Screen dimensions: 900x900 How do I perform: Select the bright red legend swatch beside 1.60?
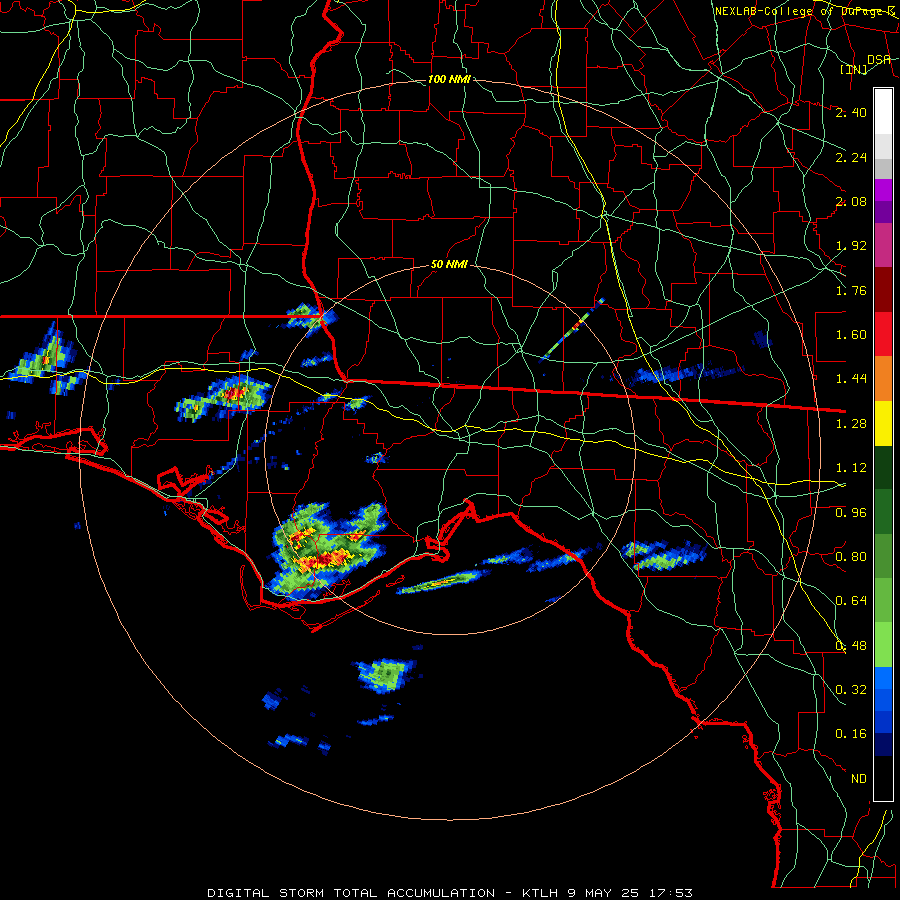point(883,334)
